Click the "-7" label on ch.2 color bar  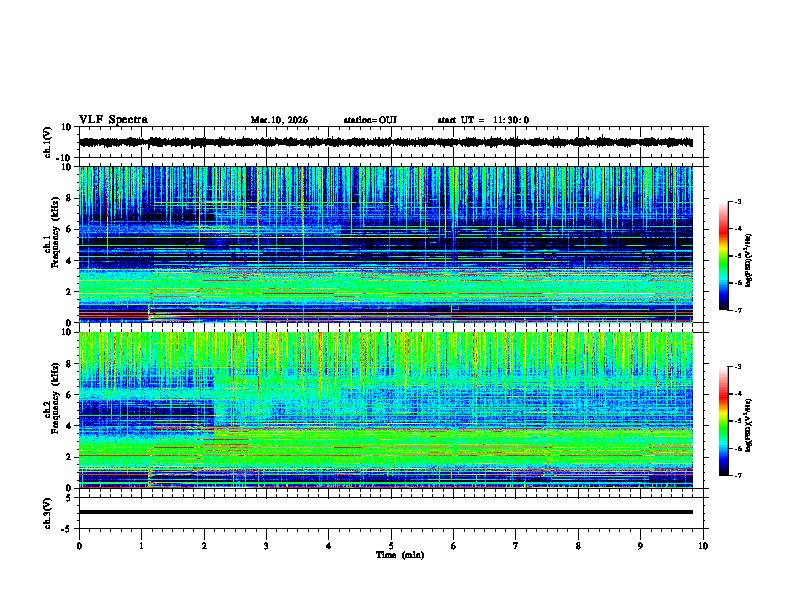point(737,476)
